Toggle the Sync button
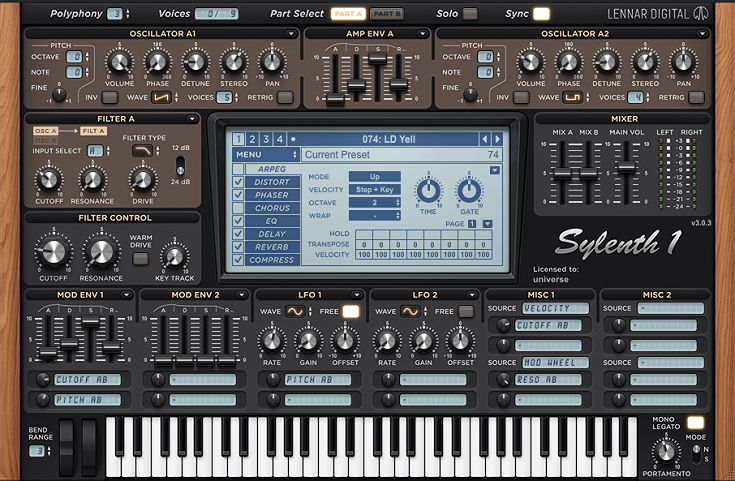Image resolution: width=735 pixels, height=481 pixels. (x=541, y=14)
